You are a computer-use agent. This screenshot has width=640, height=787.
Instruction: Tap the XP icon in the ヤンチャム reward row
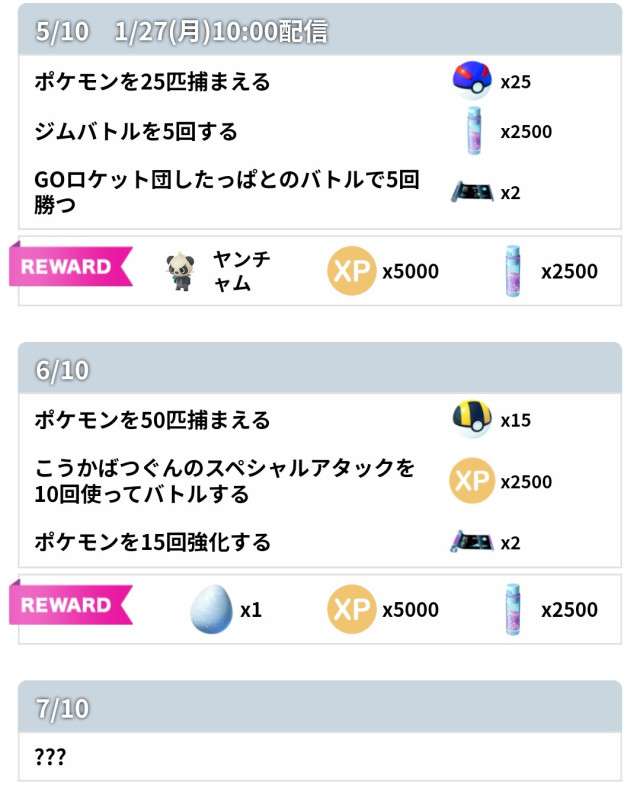[x=351, y=271]
